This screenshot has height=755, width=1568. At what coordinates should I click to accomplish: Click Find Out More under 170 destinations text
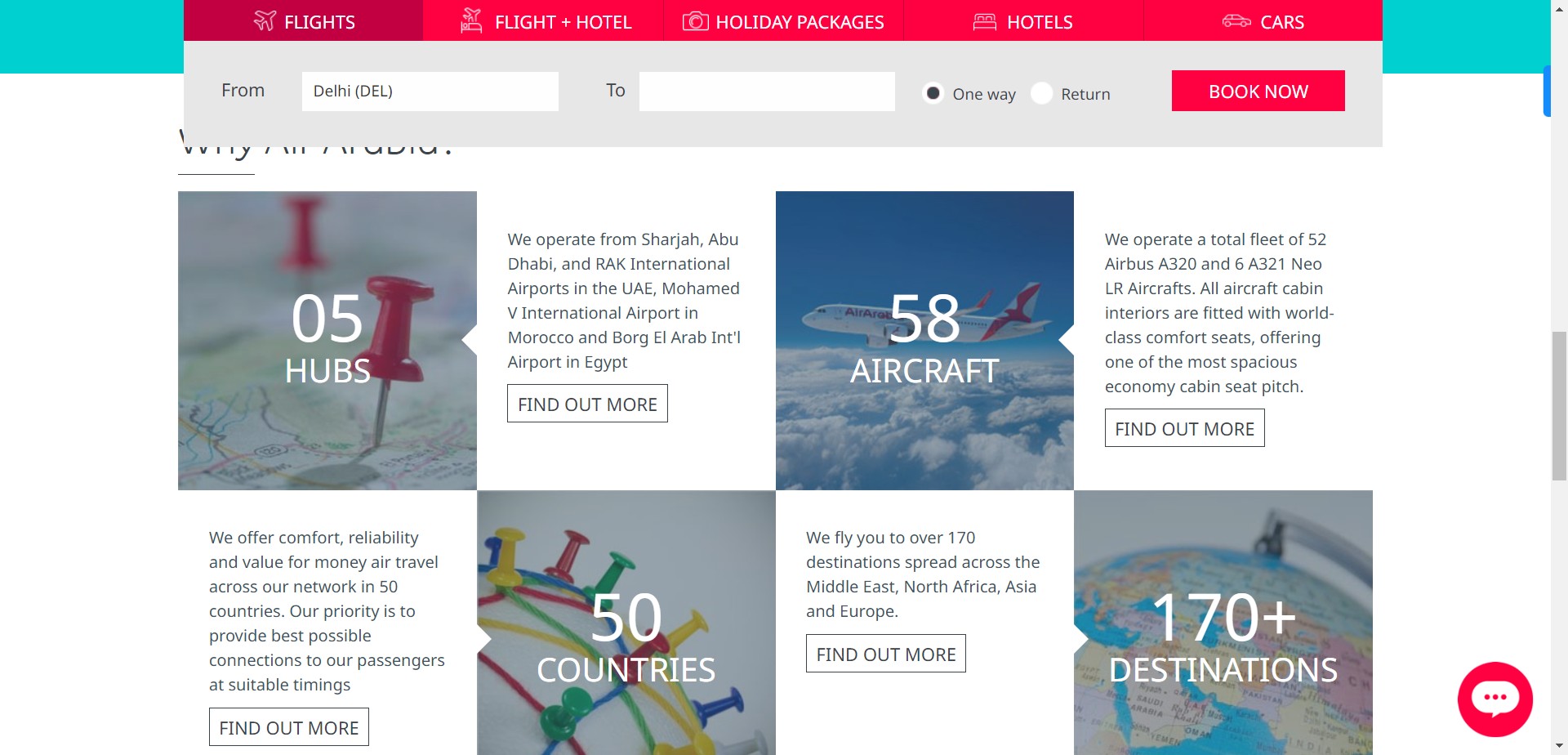coord(885,654)
